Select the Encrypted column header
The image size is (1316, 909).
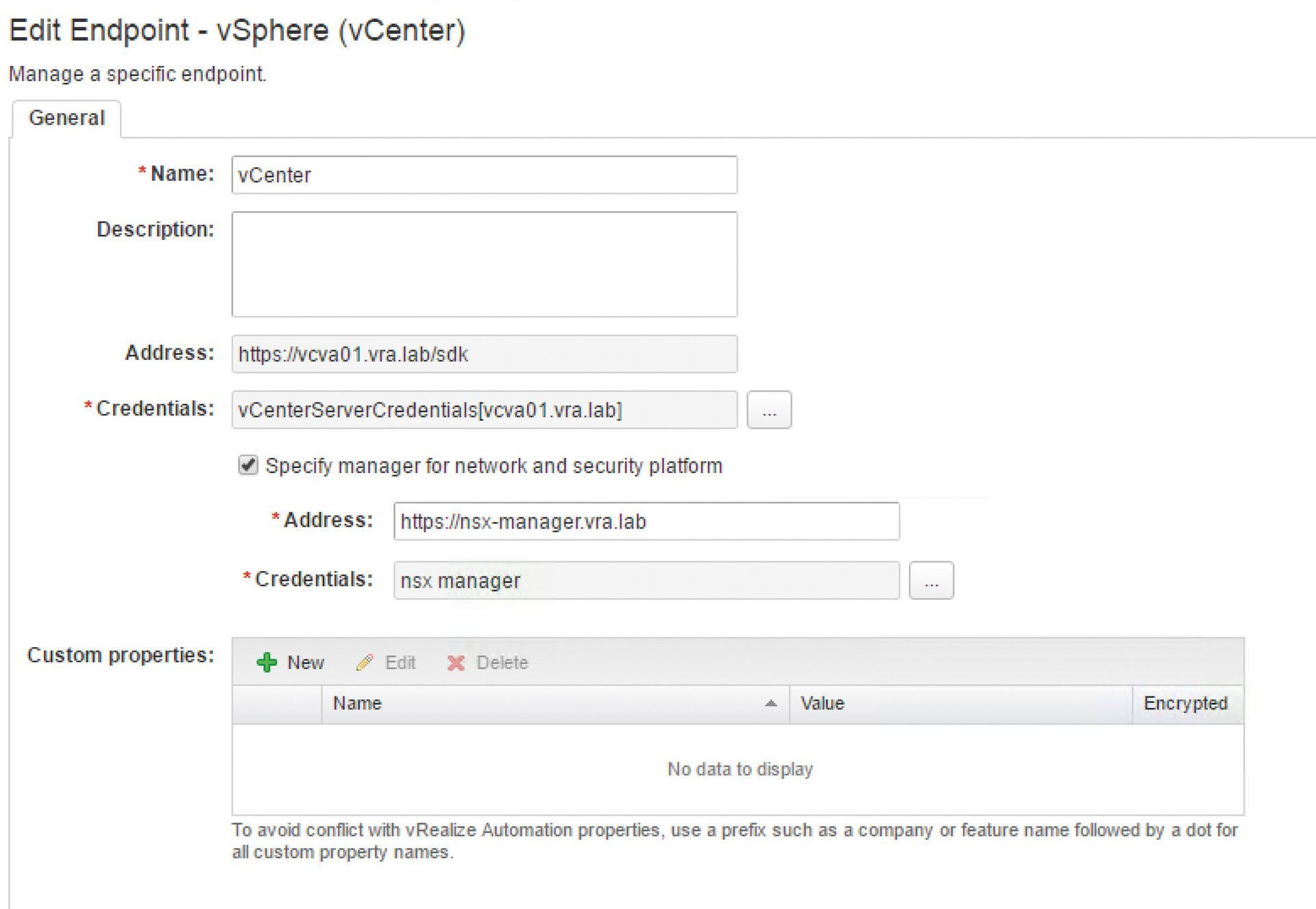(x=1185, y=703)
